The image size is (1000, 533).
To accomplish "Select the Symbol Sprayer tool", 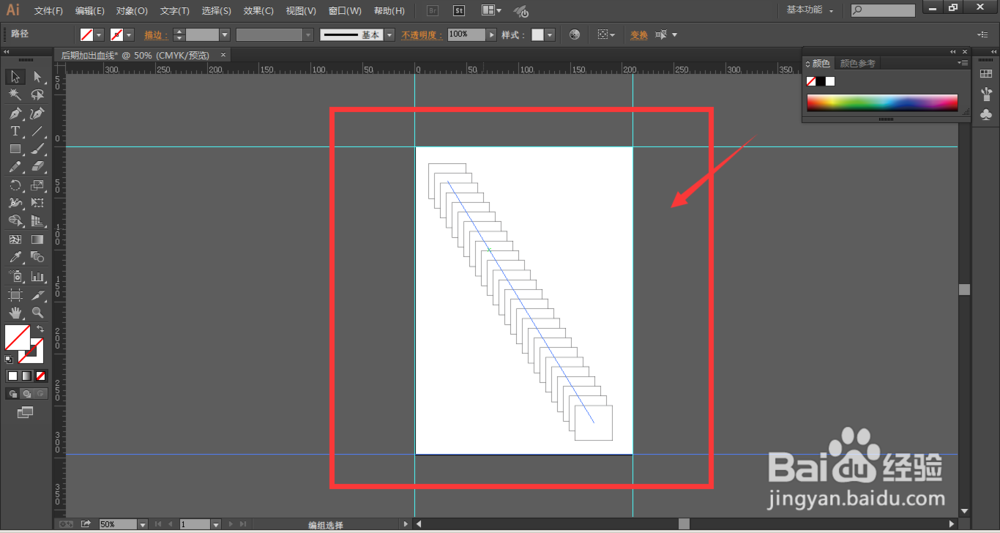I will 15,277.
